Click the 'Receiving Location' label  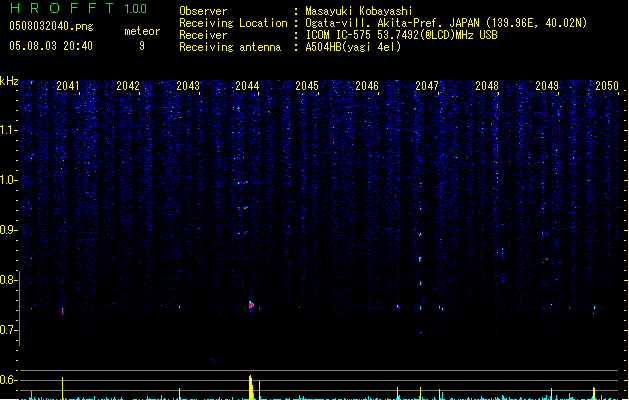(x=233, y=23)
